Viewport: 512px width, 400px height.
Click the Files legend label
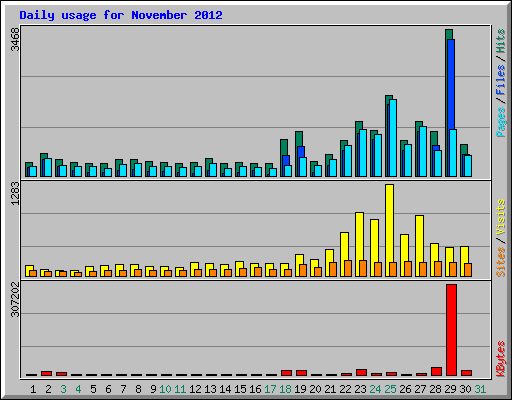click(x=501, y=79)
